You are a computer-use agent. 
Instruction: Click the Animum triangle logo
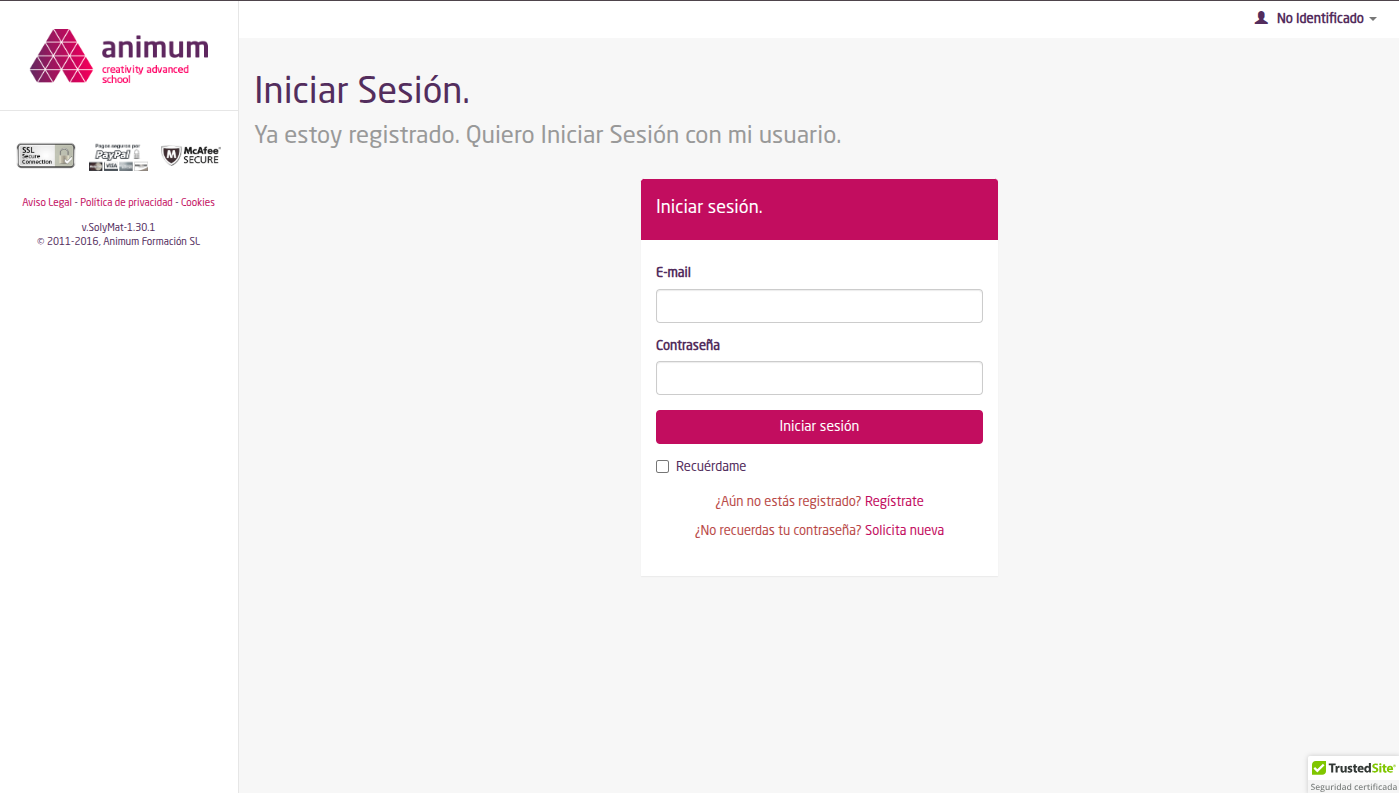[x=61, y=56]
